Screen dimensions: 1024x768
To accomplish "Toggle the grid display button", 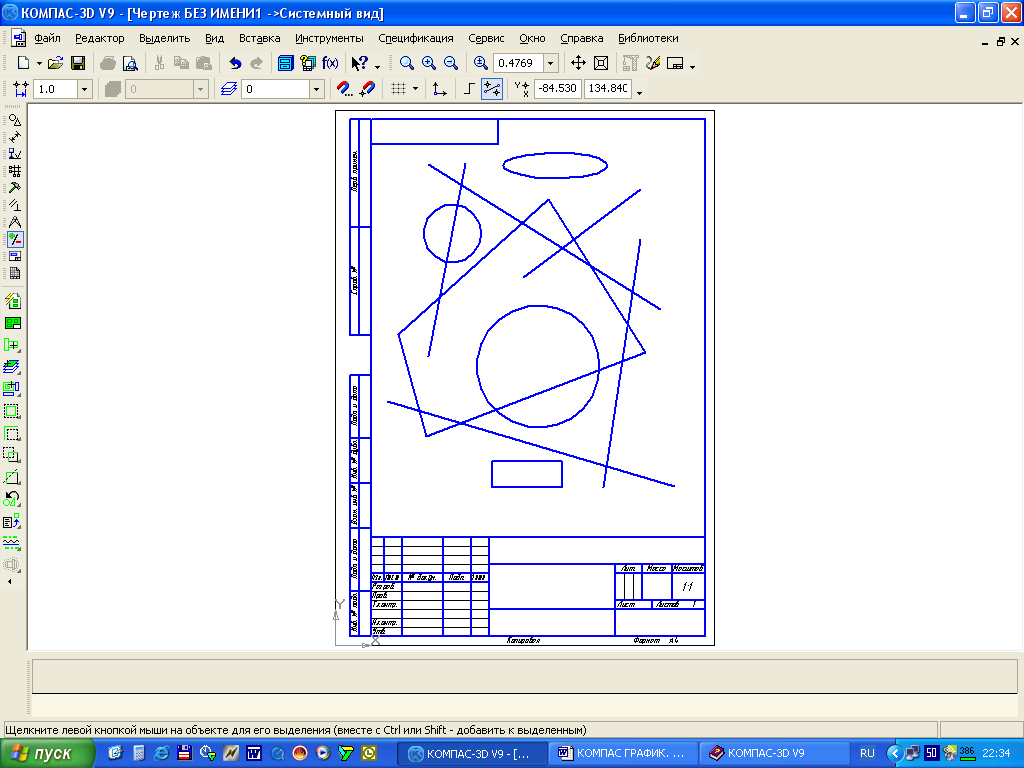I will [x=398, y=89].
